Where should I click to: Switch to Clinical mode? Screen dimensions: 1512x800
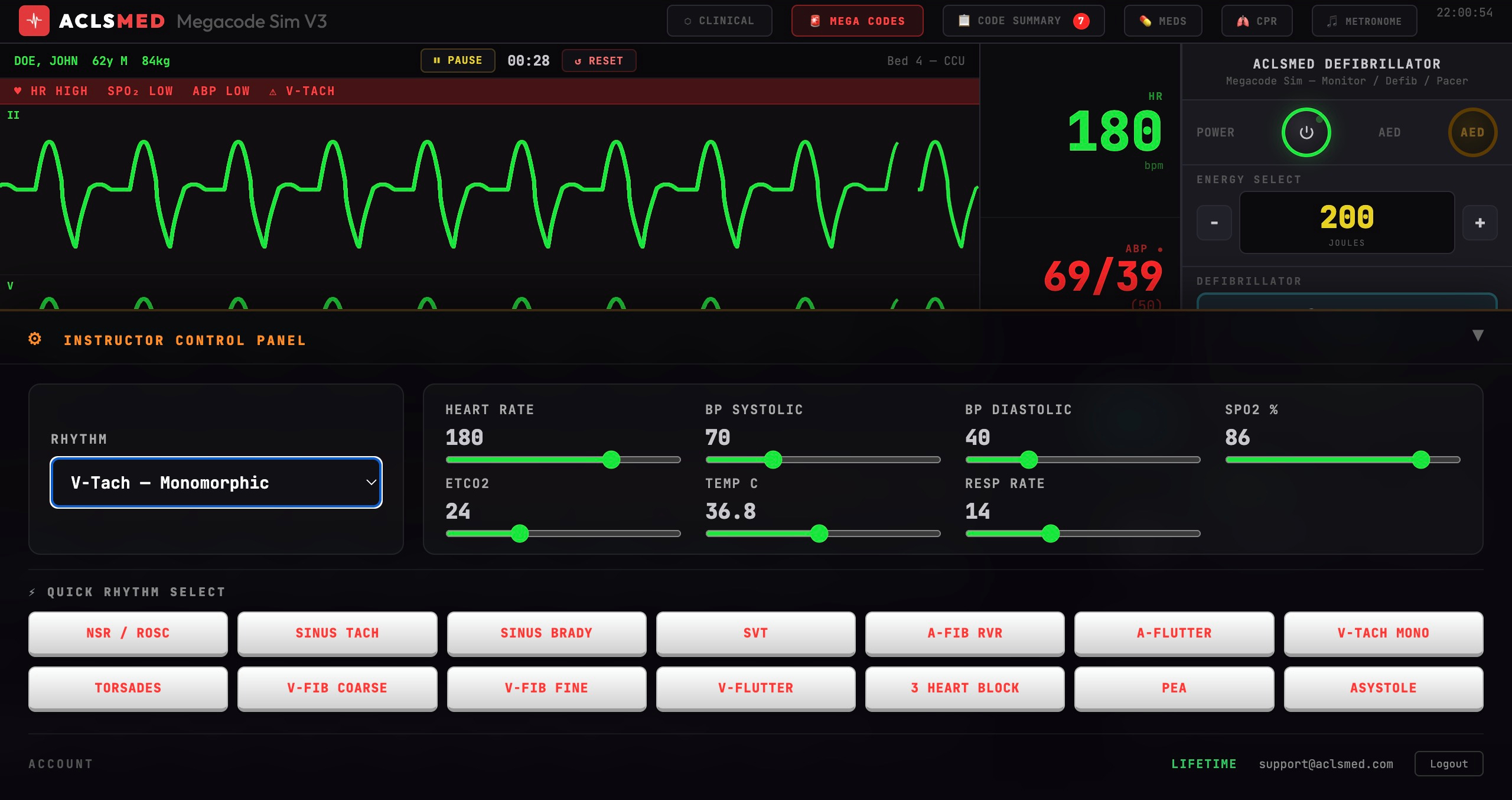tap(719, 21)
